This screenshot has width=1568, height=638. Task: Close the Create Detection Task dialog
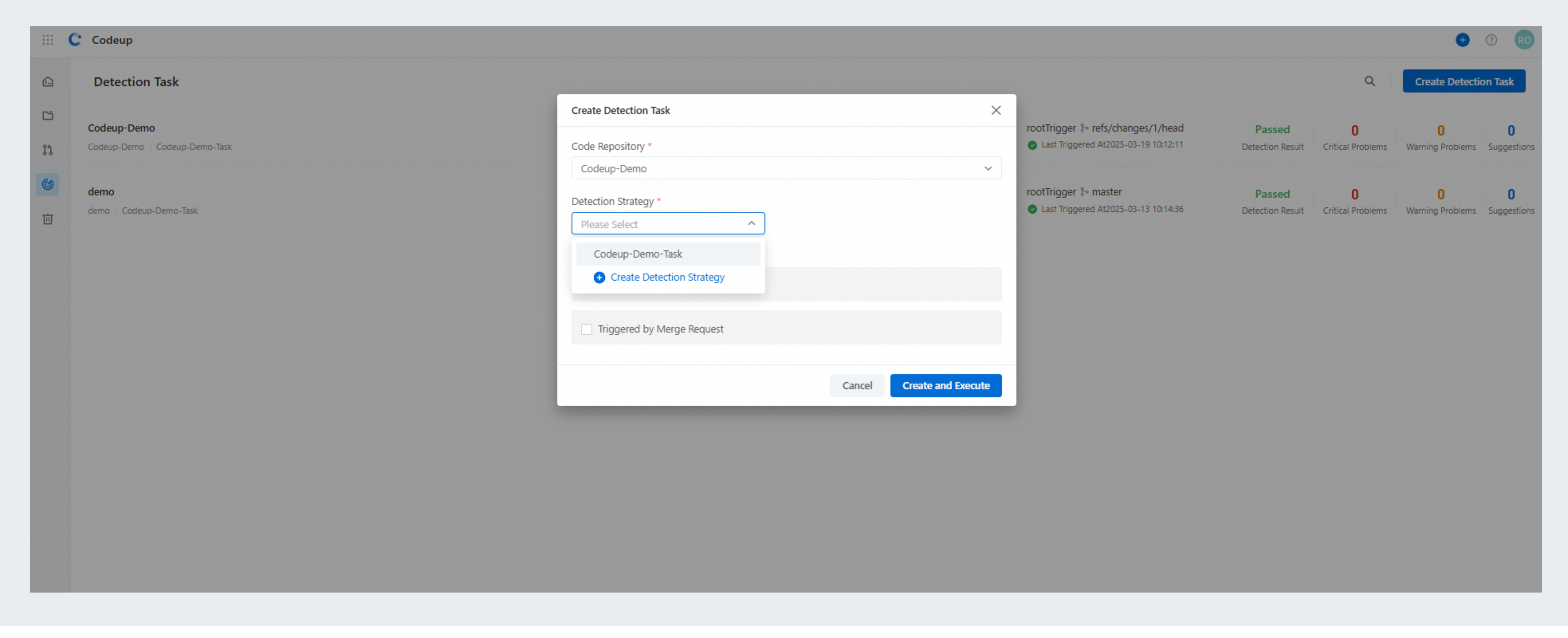point(996,110)
